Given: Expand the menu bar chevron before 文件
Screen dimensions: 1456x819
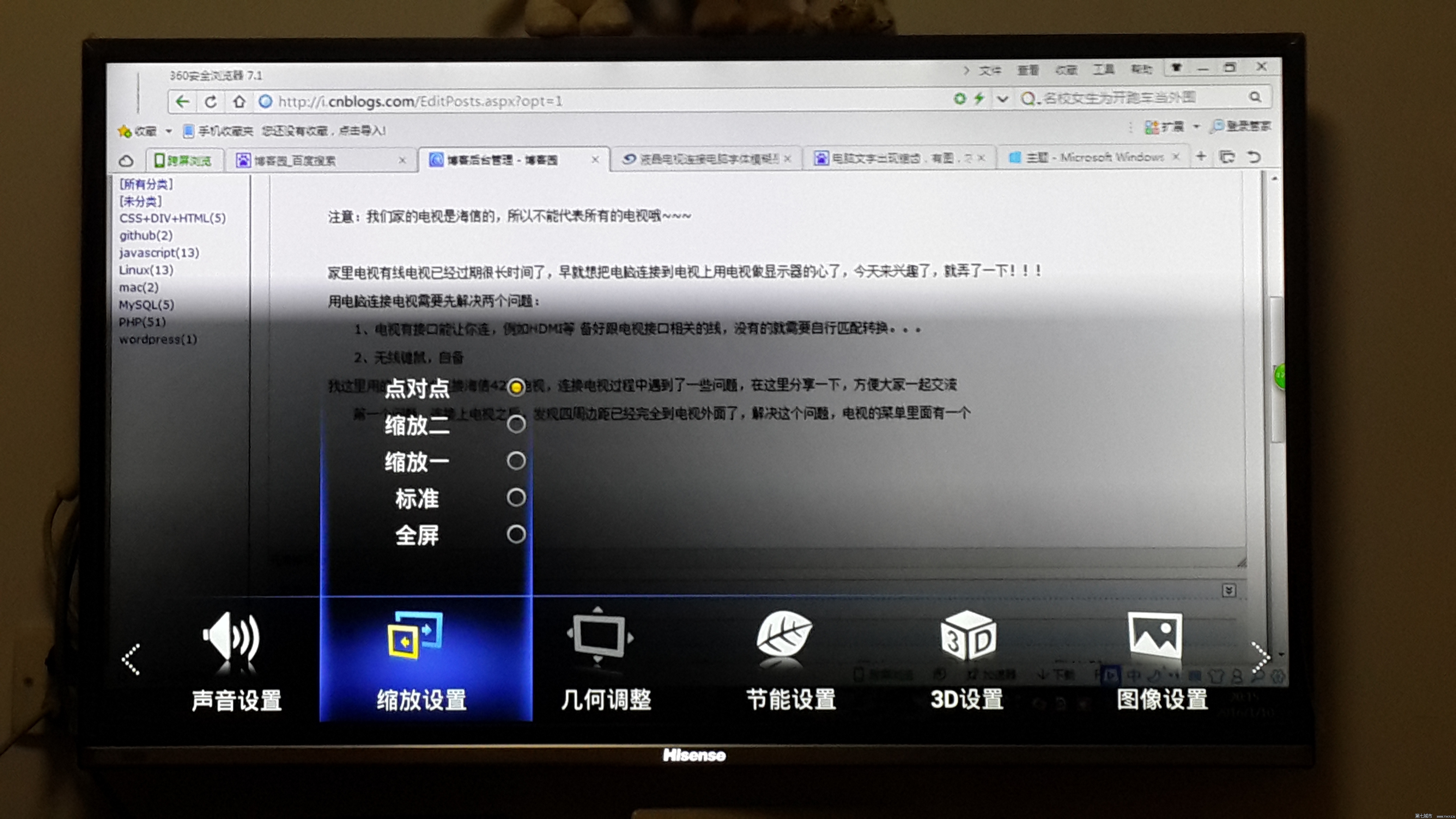Looking at the screenshot, I should [x=966, y=70].
